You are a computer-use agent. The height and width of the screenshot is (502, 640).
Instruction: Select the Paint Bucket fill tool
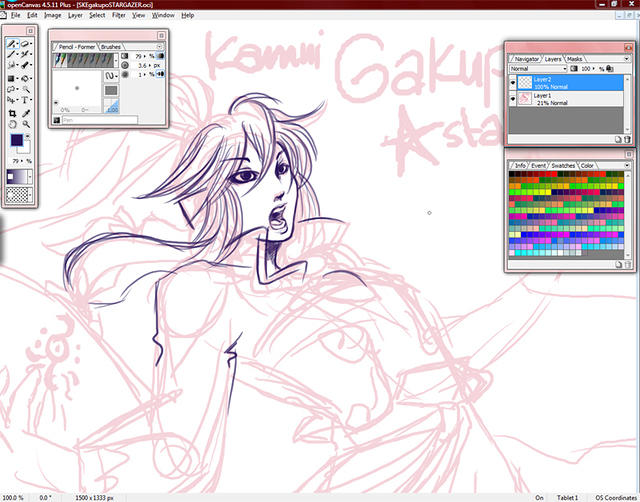[x=25, y=78]
